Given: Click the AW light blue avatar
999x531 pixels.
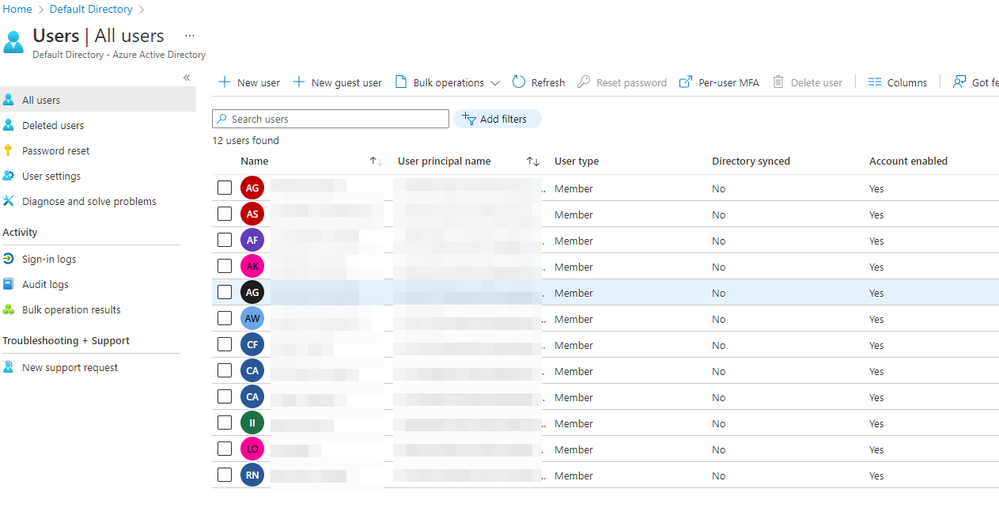Looking at the screenshot, I should (252, 318).
